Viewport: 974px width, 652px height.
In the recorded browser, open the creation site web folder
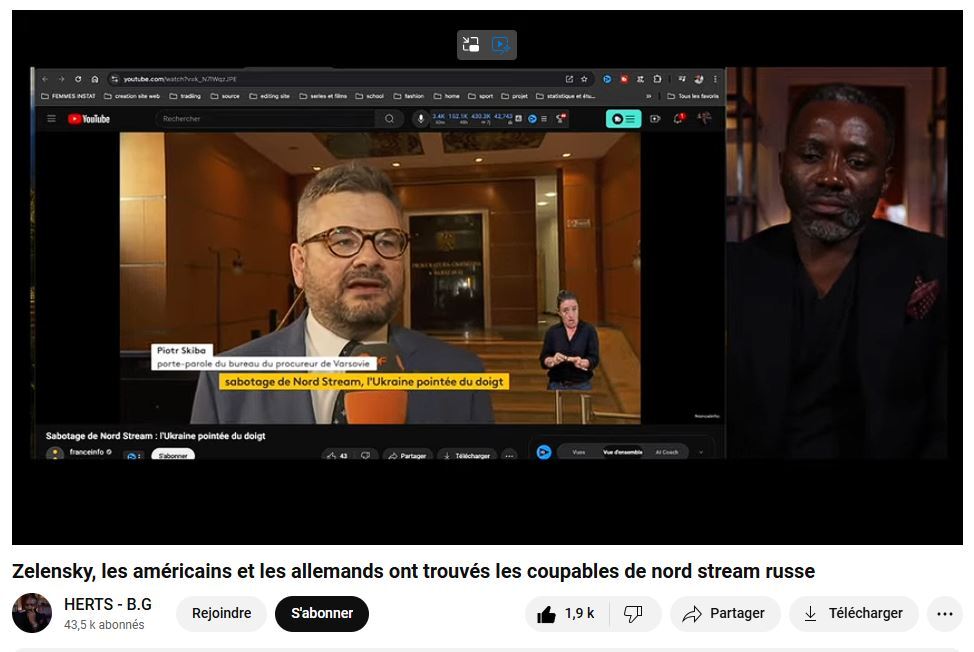click(x=132, y=96)
